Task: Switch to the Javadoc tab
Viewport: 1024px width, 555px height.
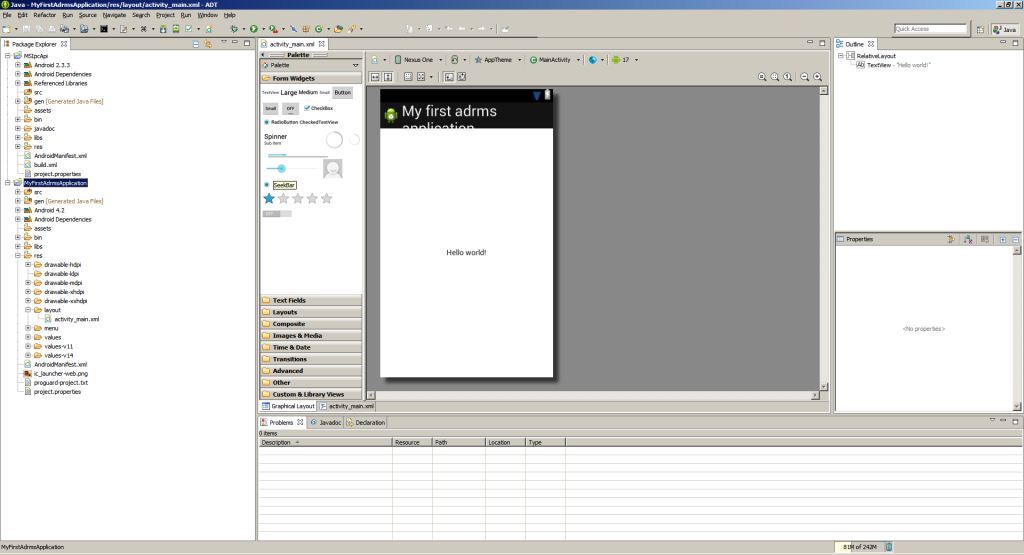Action: (326, 422)
